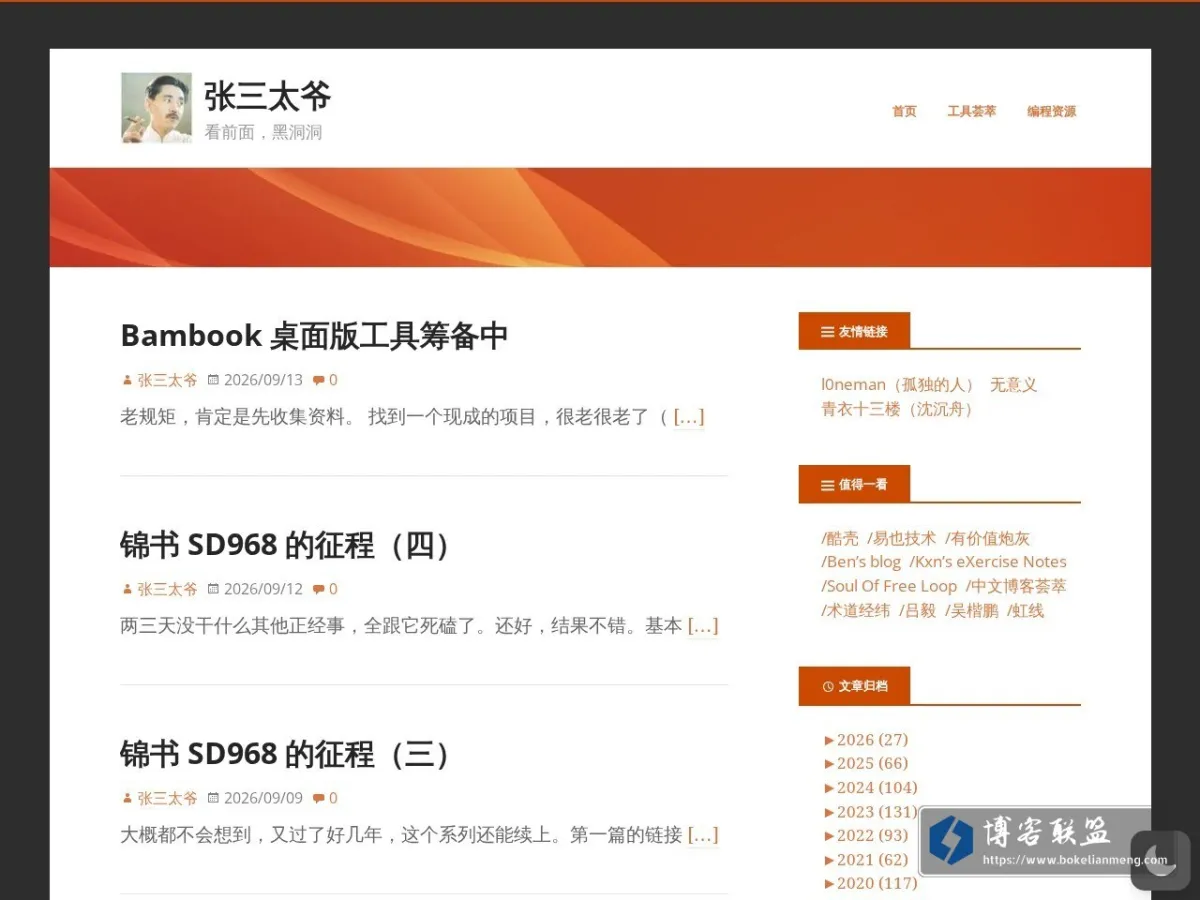Open the 编程资源 menu item

pos(1051,111)
